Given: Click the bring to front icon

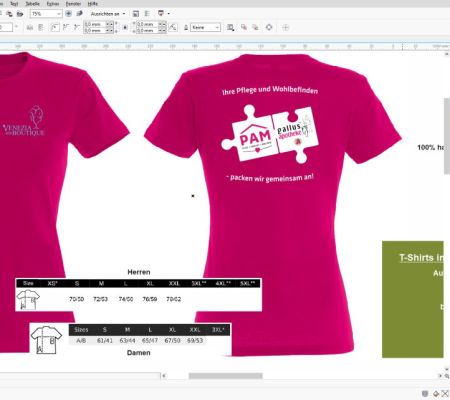Looking at the screenshot, I should pos(244,27).
